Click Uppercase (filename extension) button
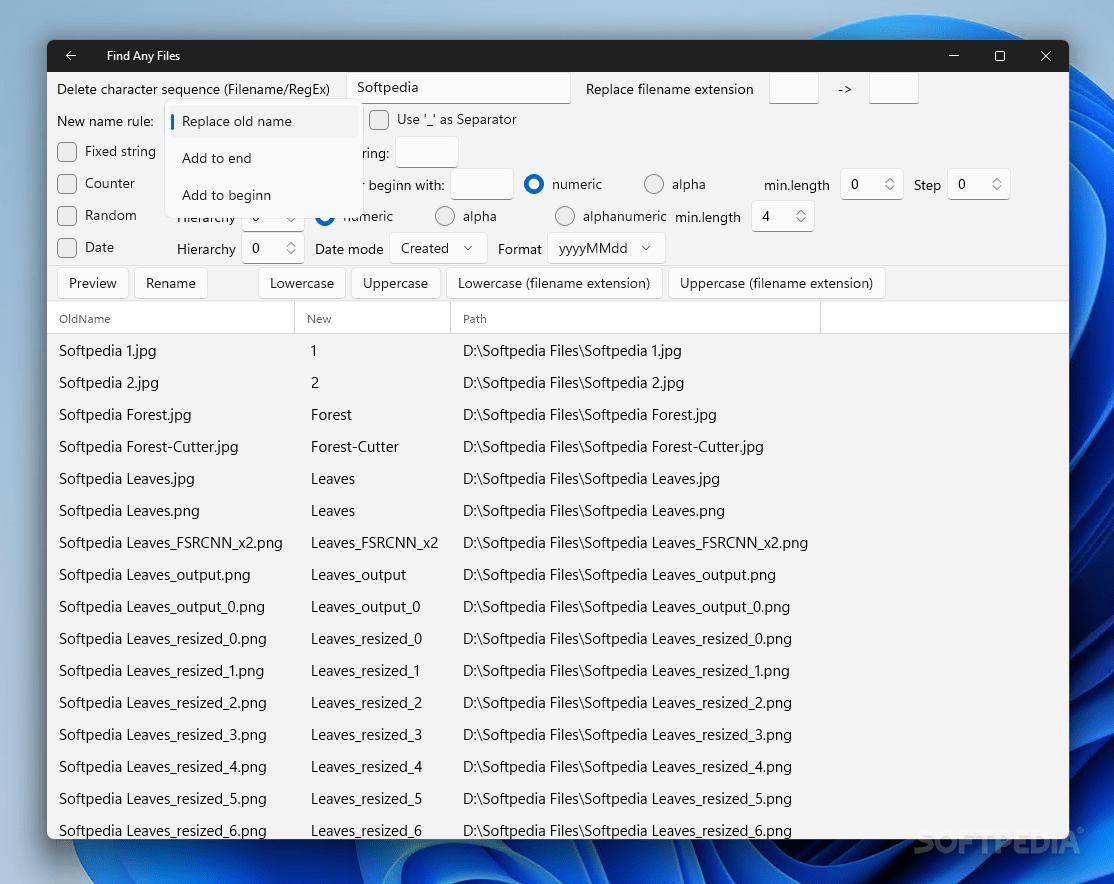Viewport: 1114px width, 884px height. click(776, 283)
